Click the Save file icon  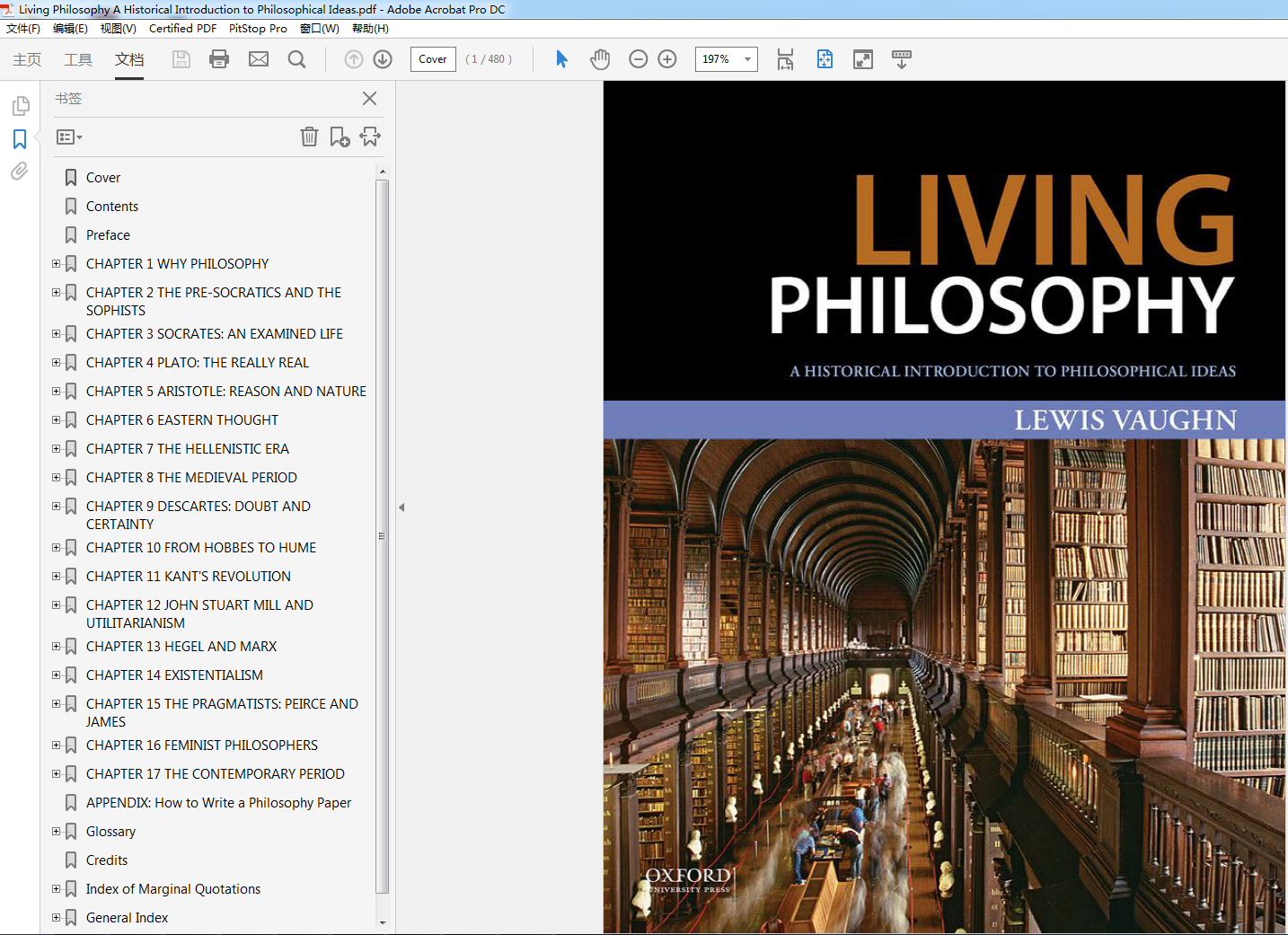click(181, 59)
